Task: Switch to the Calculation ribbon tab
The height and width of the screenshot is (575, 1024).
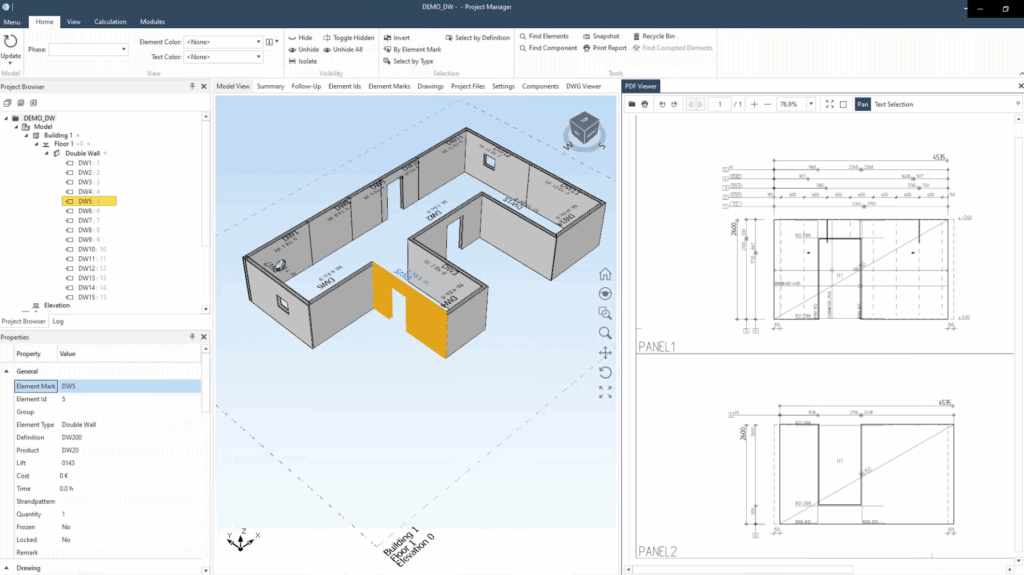Action: 110,21
